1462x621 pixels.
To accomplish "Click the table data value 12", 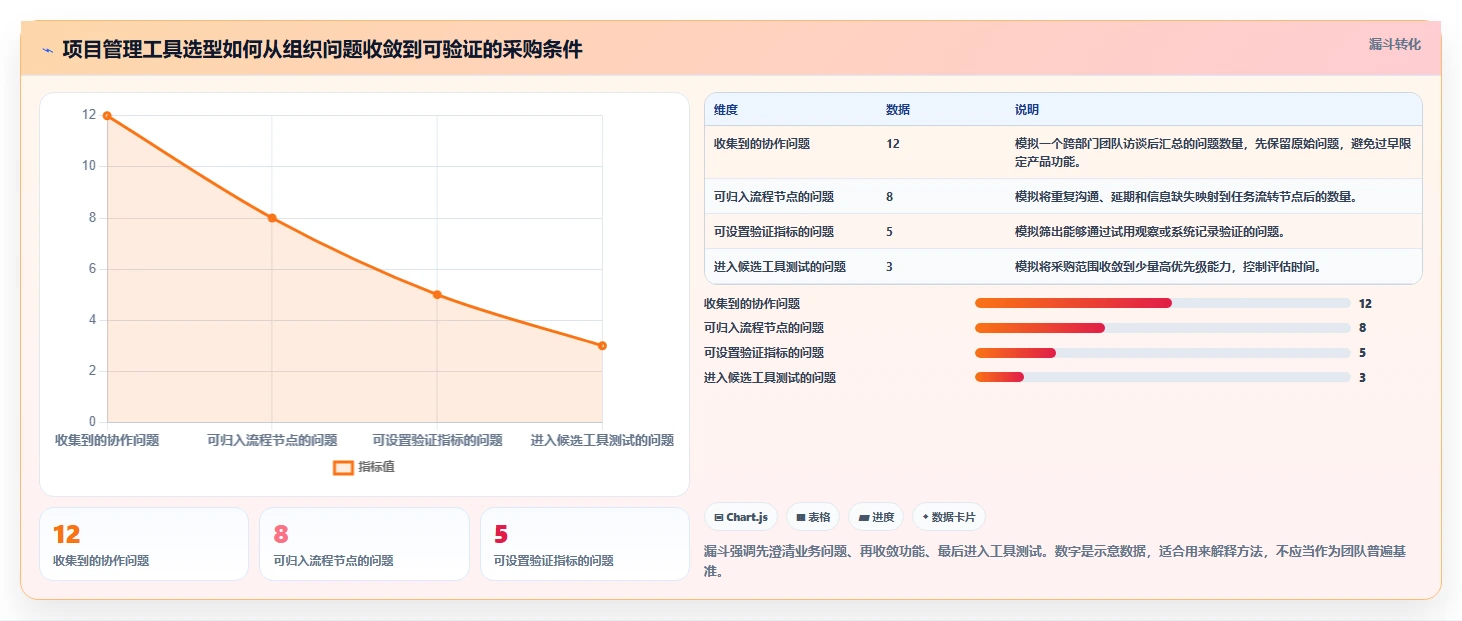I will point(893,144).
